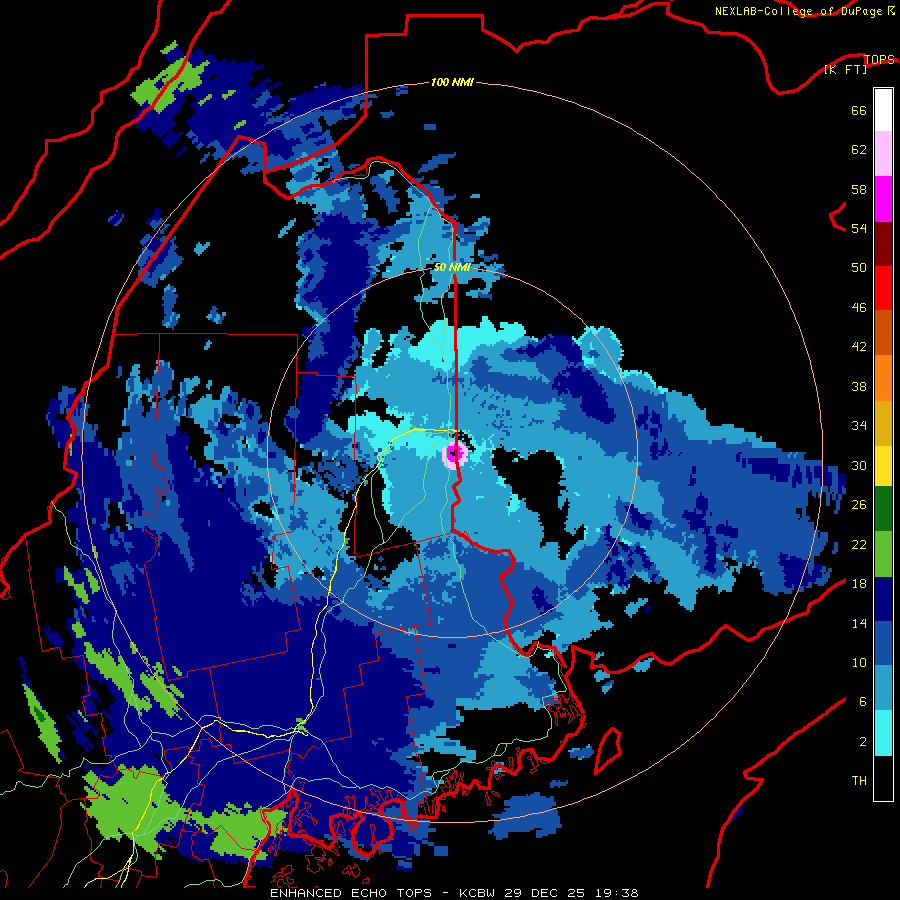Click the cyan legend swatch above 2
The width and height of the screenshot is (900, 900).
point(883,733)
